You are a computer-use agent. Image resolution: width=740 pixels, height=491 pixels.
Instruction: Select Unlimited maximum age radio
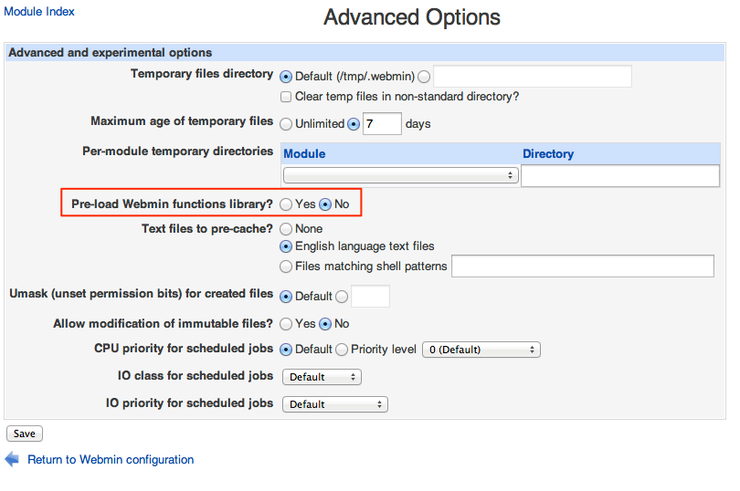(x=286, y=124)
